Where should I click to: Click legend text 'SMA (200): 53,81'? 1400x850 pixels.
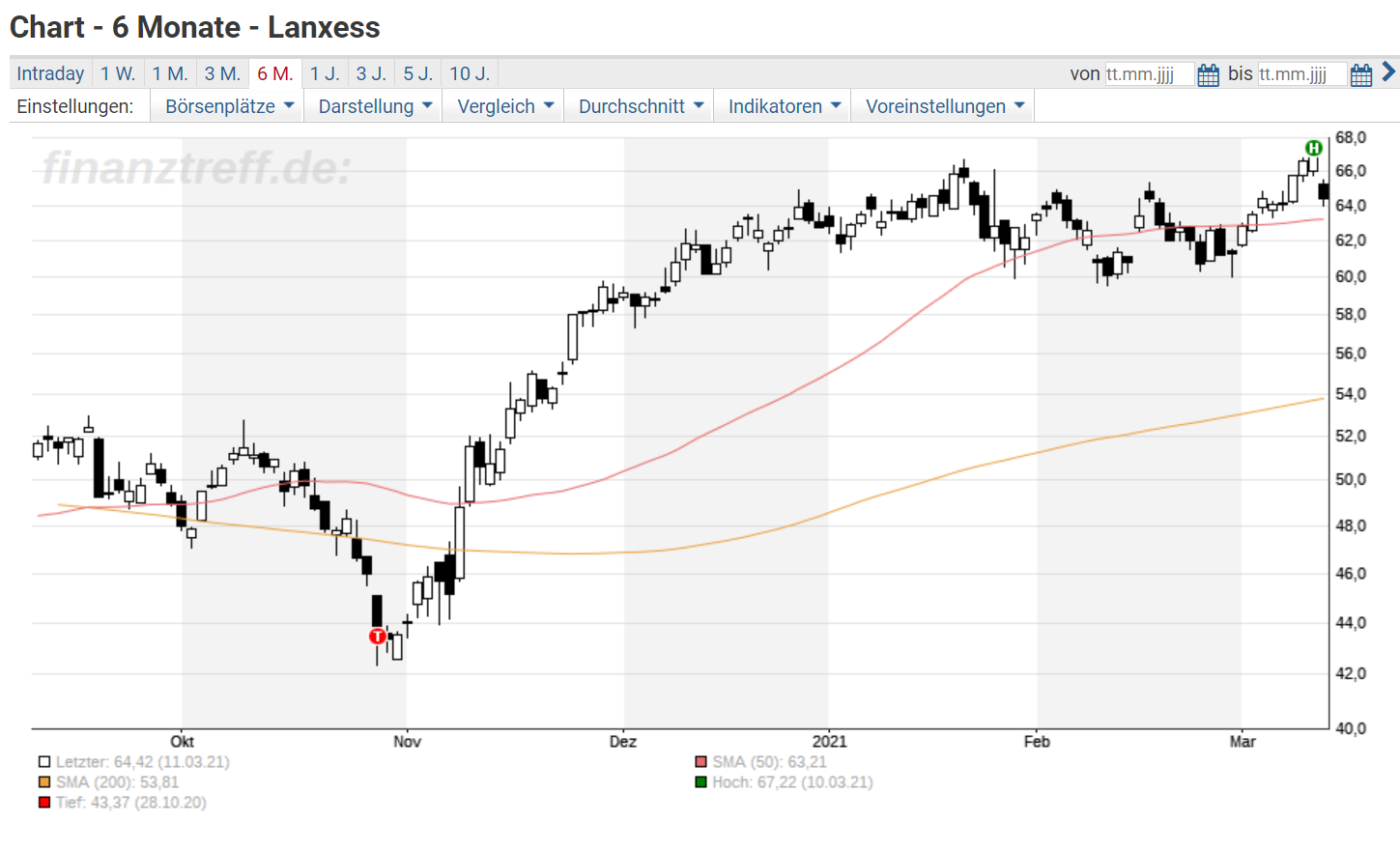pos(118,782)
